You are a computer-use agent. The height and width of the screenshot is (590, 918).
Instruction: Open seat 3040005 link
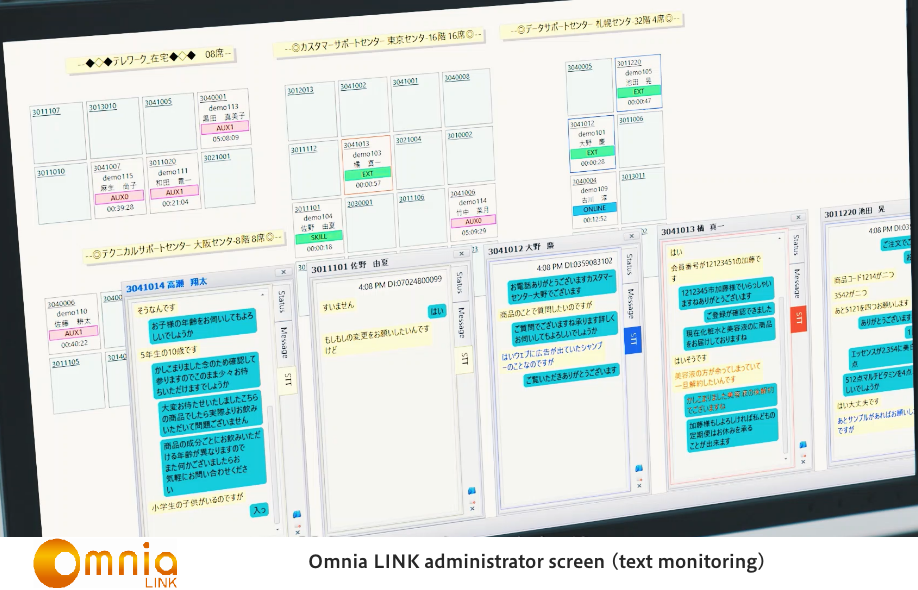[x=580, y=67]
